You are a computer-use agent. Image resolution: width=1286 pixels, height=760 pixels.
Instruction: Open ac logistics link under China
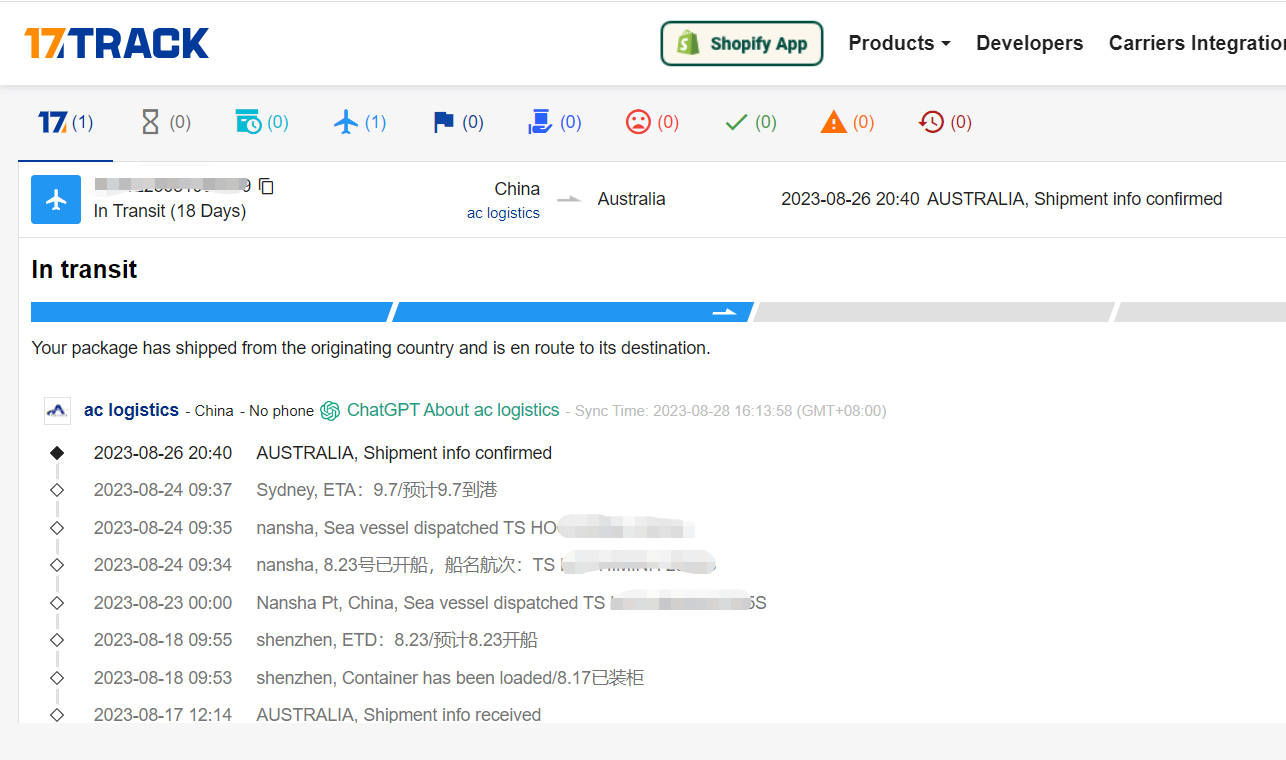[503, 213]
